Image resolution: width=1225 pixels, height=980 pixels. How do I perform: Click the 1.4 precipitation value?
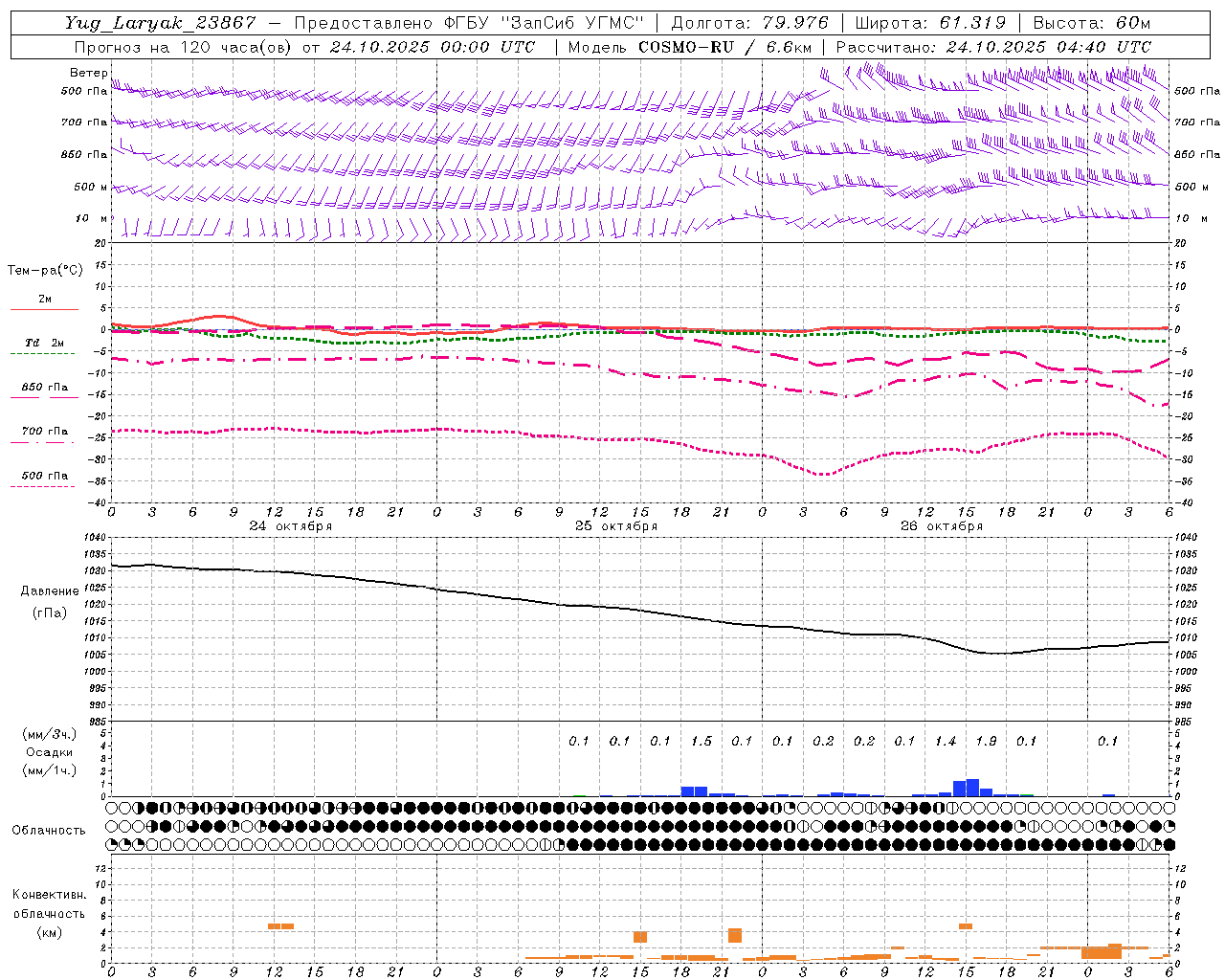tap(945, 741)
